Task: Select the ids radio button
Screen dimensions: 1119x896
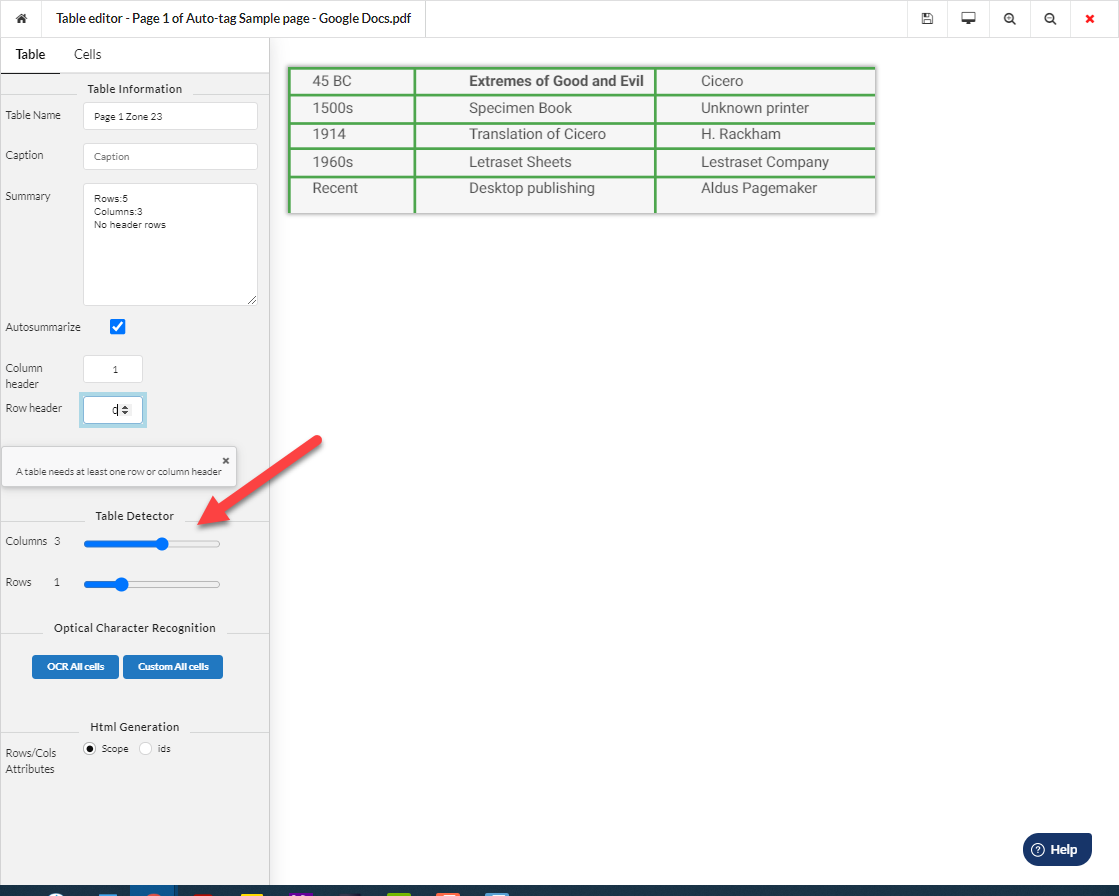Action: (145, 748)
